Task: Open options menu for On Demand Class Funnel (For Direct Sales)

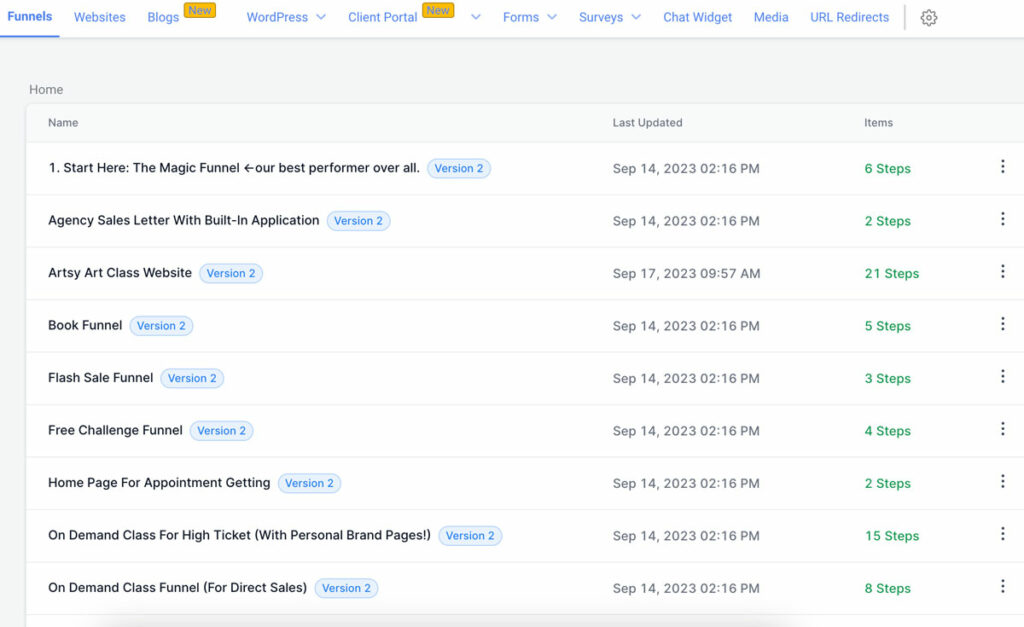Action: click(1002, 586)
